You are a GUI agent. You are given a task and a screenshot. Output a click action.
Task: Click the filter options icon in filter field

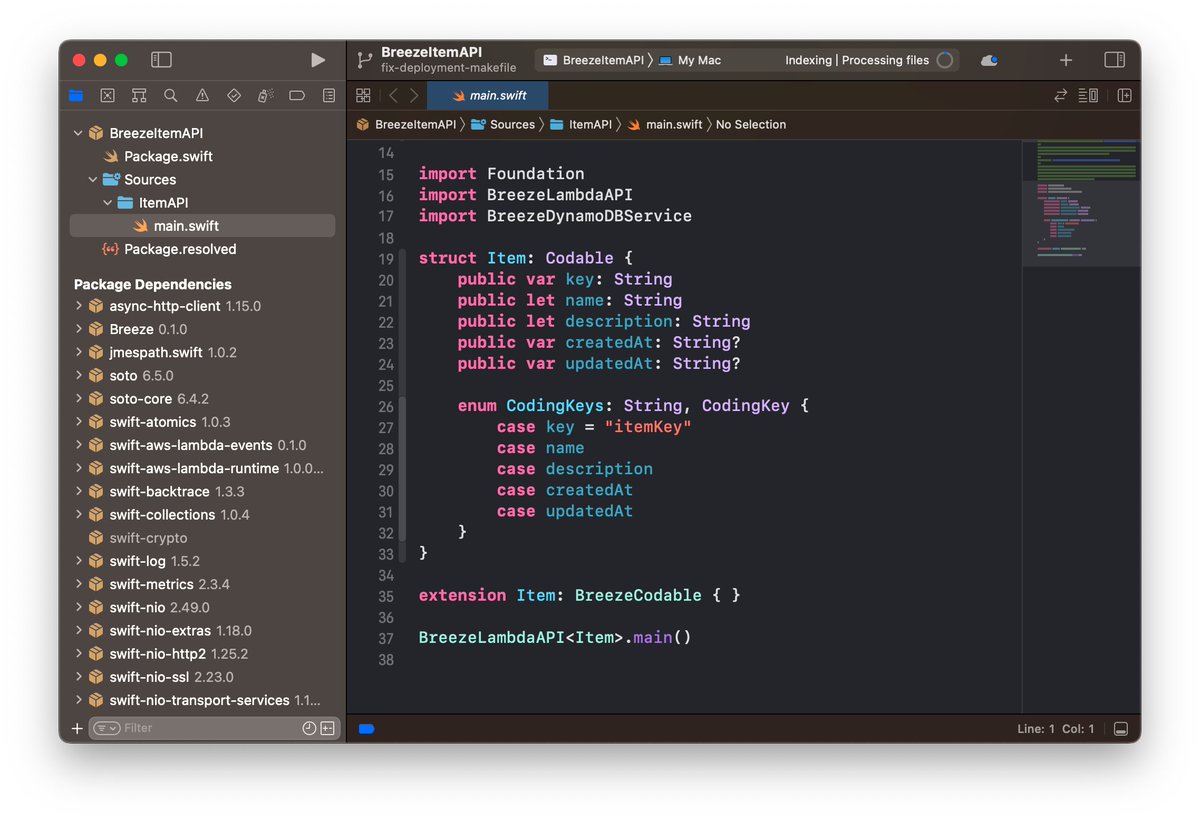[x=107, y=728]
